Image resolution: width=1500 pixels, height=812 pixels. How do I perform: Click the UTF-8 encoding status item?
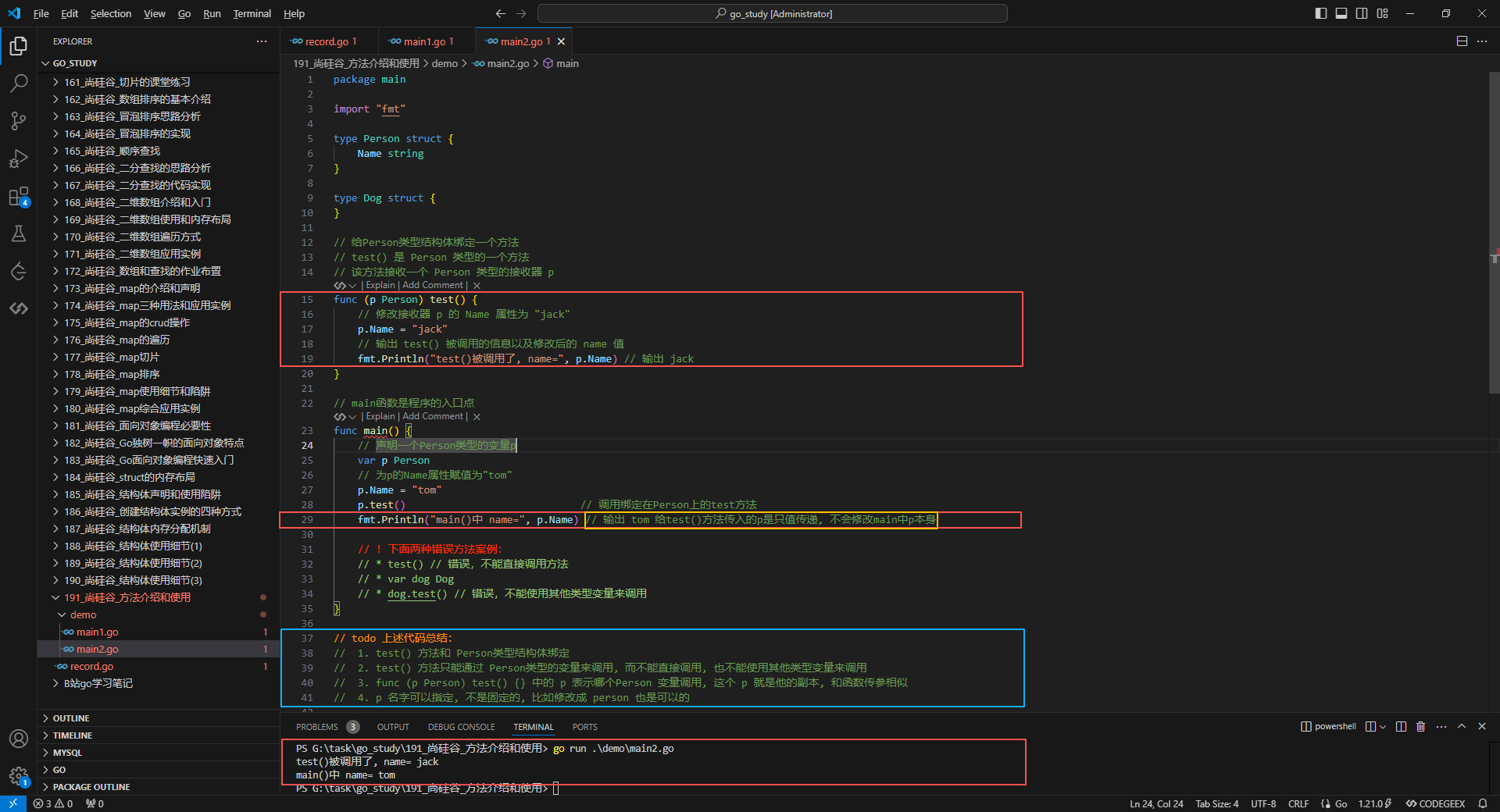click(x=1263, y=803)
